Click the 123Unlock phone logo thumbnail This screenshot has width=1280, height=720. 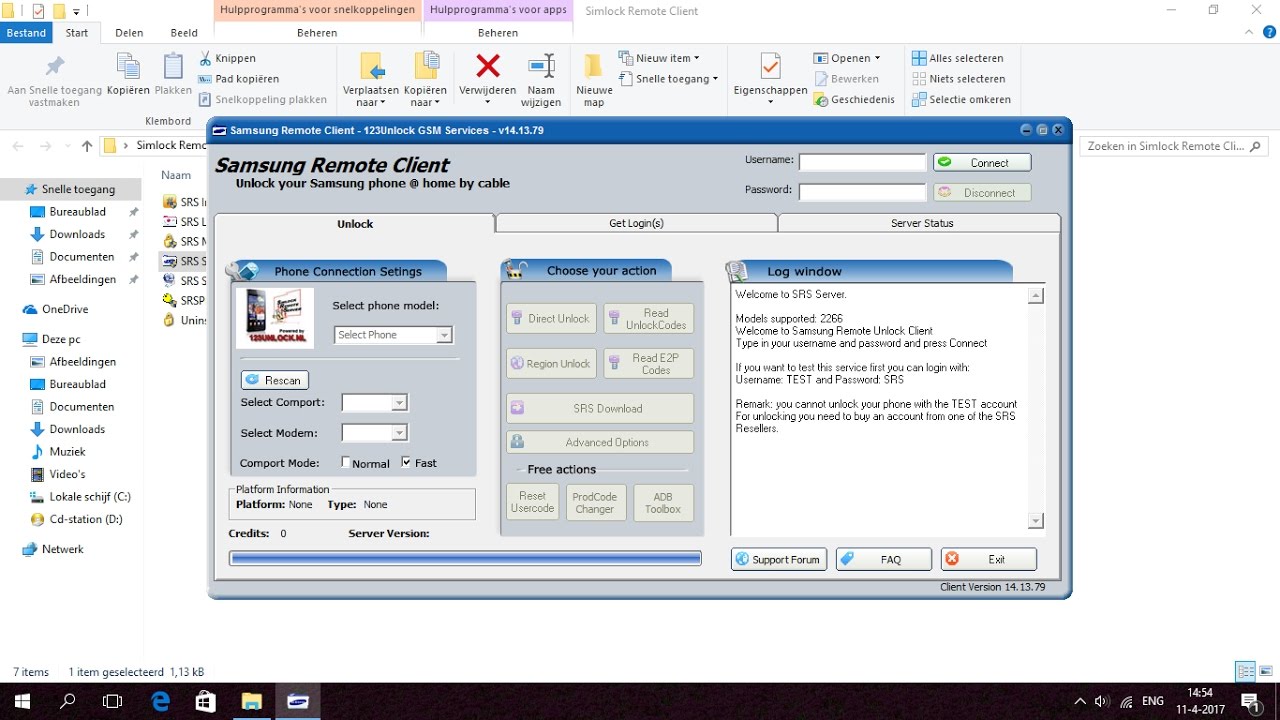(275, 318)
